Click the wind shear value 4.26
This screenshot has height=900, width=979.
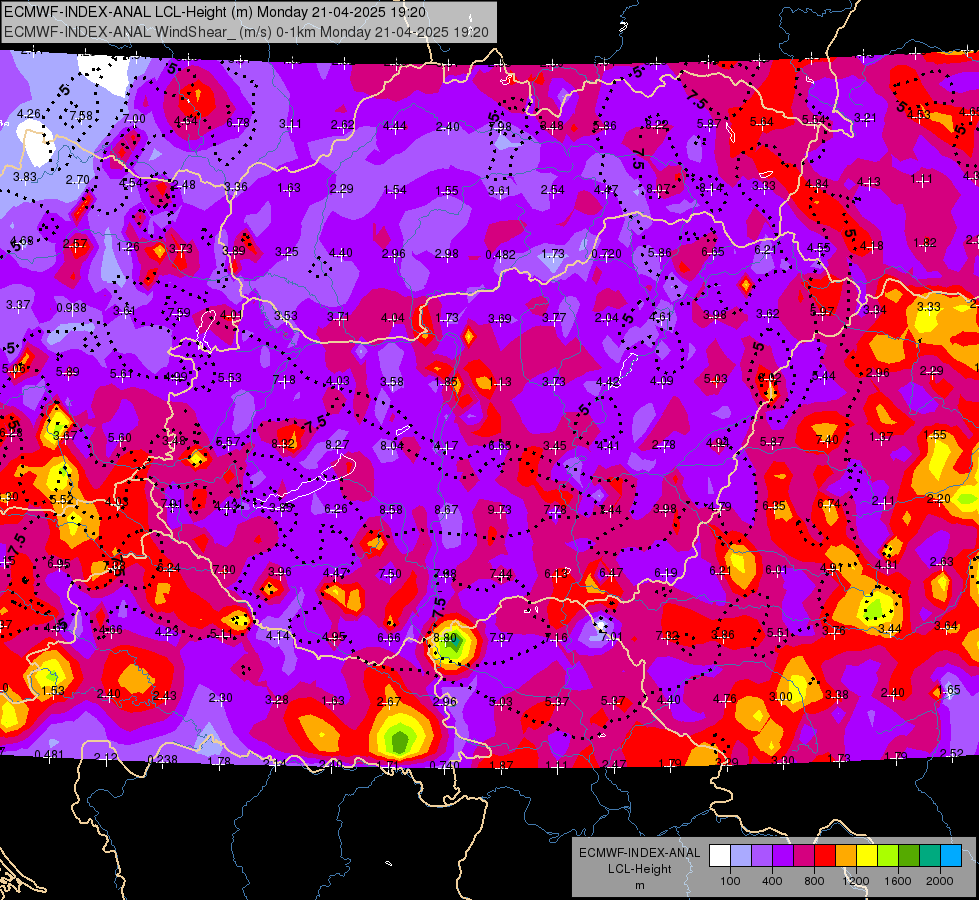point(29,114)
